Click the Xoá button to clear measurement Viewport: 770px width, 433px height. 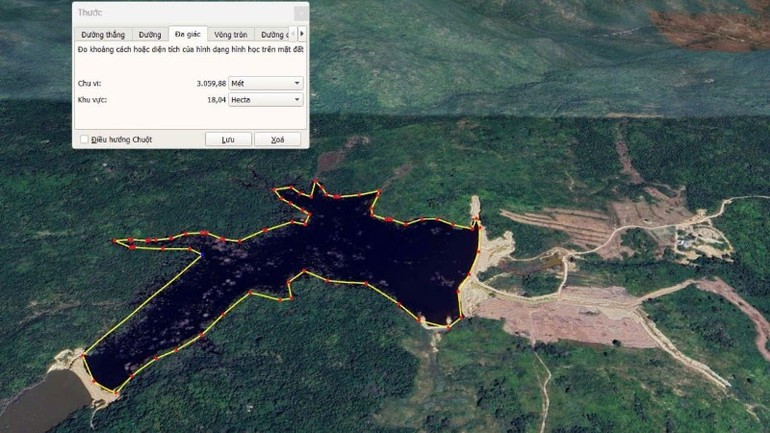[277, 140]
